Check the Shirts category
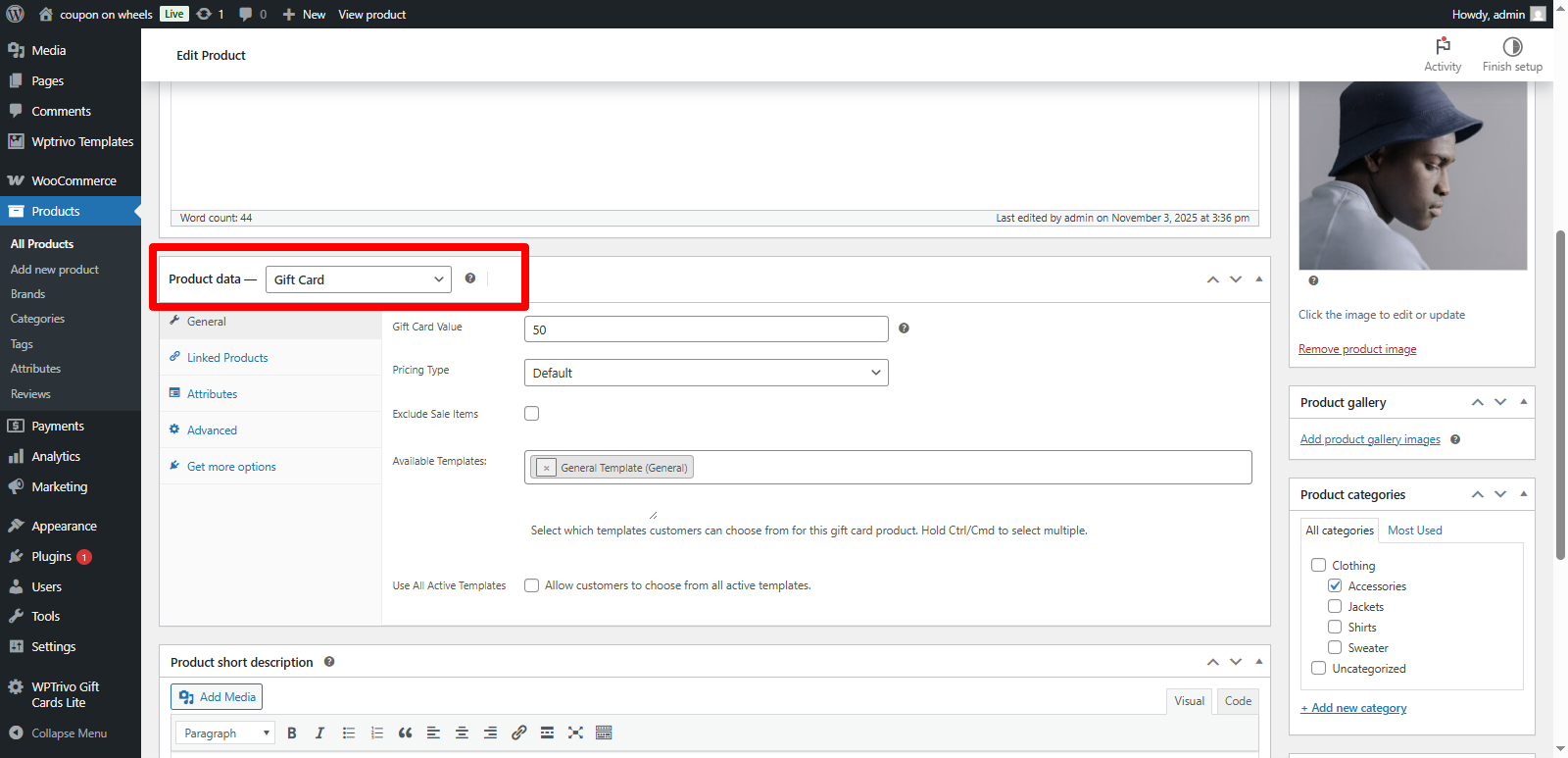Image resolution: width=1568 pixels, height=758 pixels. [1335, 627]
